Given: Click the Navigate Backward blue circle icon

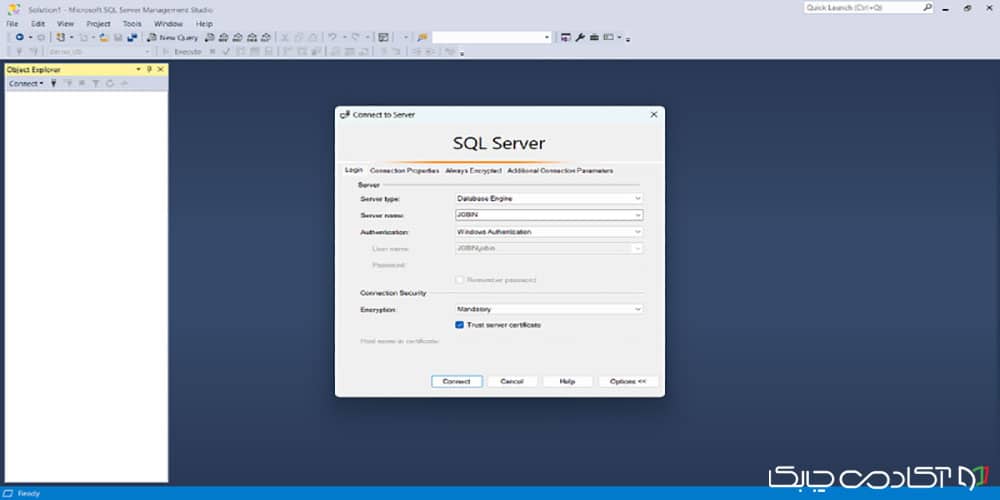Looking at the screenshot, I should pyautogui.click(x=20, y=37).
